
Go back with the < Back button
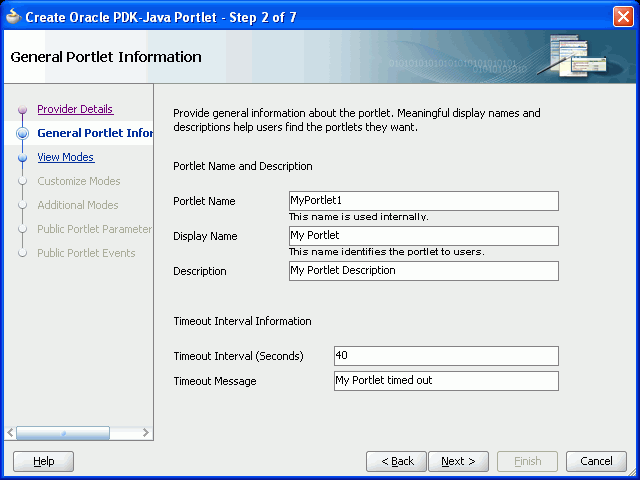point(397,461)
